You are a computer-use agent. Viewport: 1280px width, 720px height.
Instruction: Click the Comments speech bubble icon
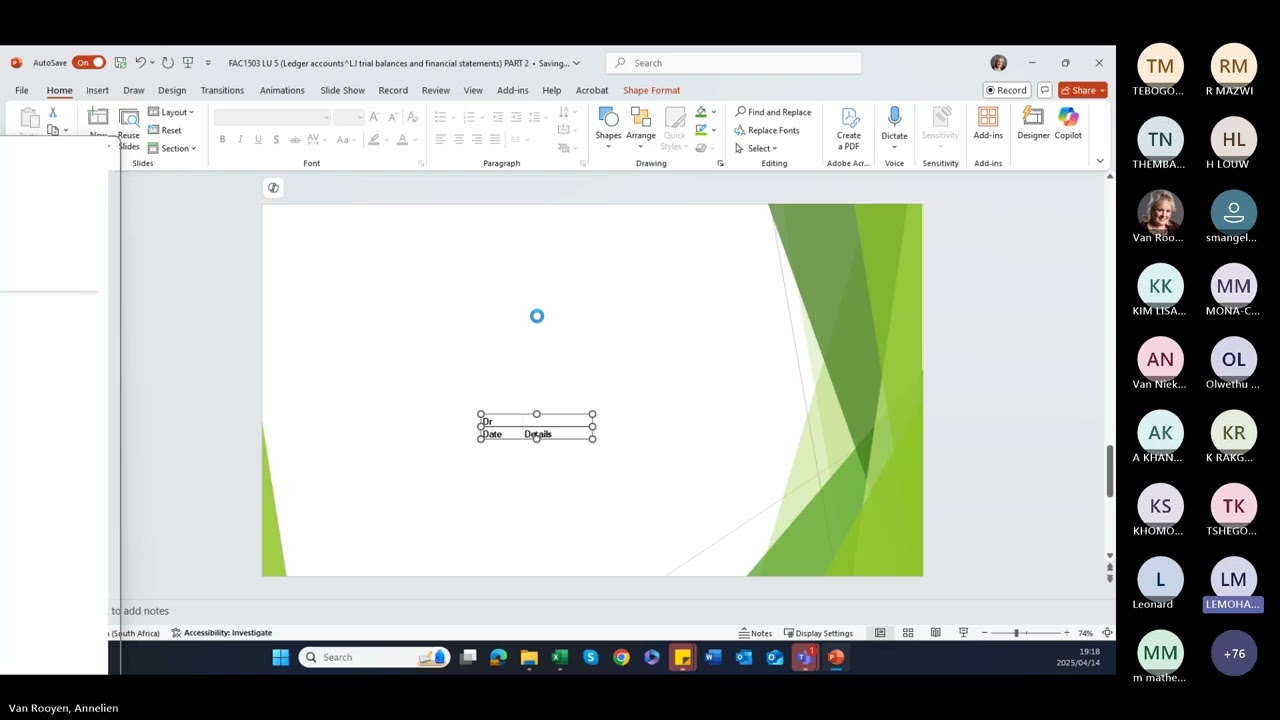1045,90
